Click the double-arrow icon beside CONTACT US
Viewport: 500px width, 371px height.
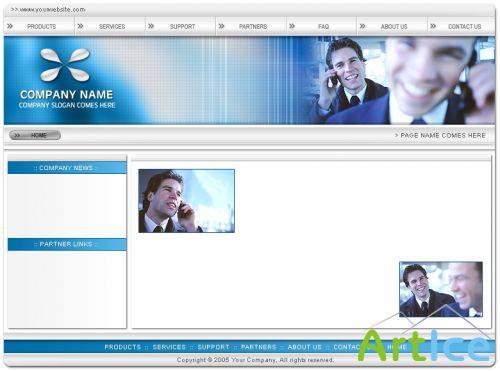coord(433,26)
